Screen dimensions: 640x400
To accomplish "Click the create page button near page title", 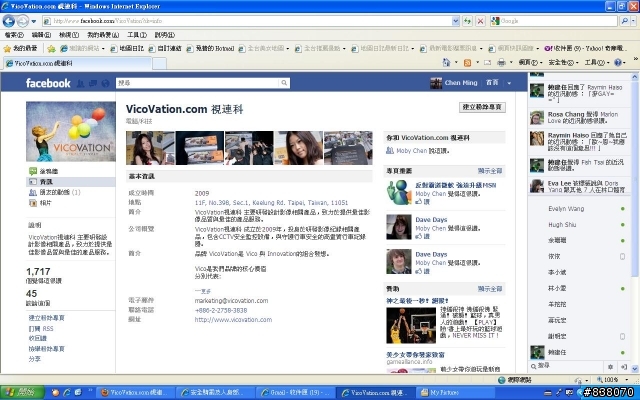I will [x=482, y=107].
